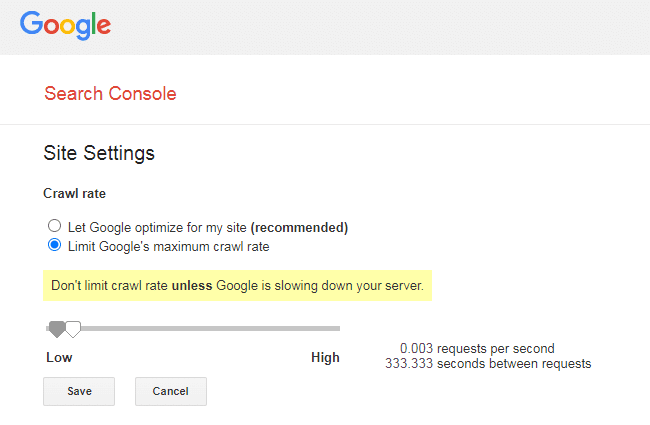Click the Google logo
The image size is (650, 425).
click(65, 25)
